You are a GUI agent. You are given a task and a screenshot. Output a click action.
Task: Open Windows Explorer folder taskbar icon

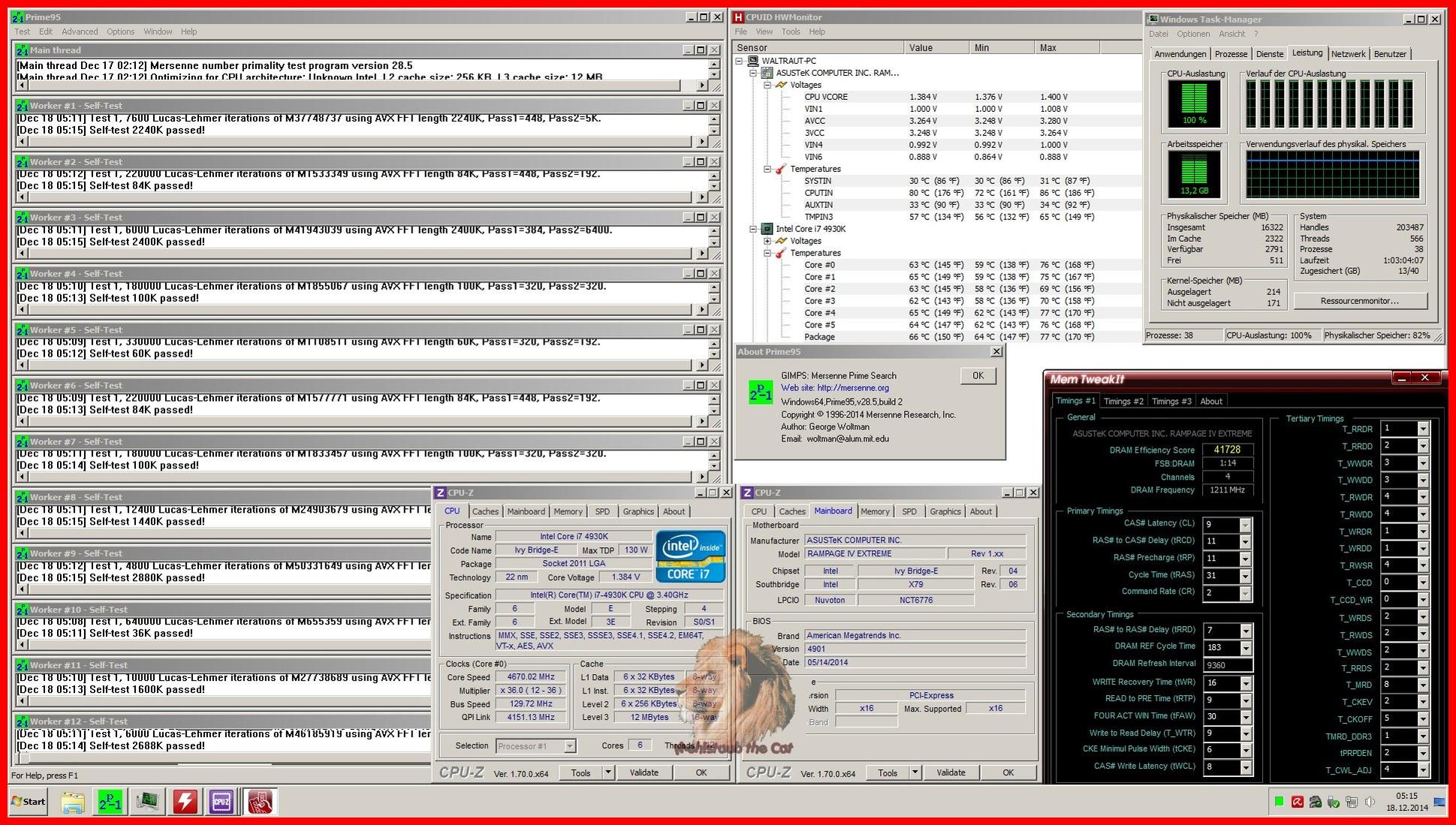pyautogui.click(x=73, y=802)
